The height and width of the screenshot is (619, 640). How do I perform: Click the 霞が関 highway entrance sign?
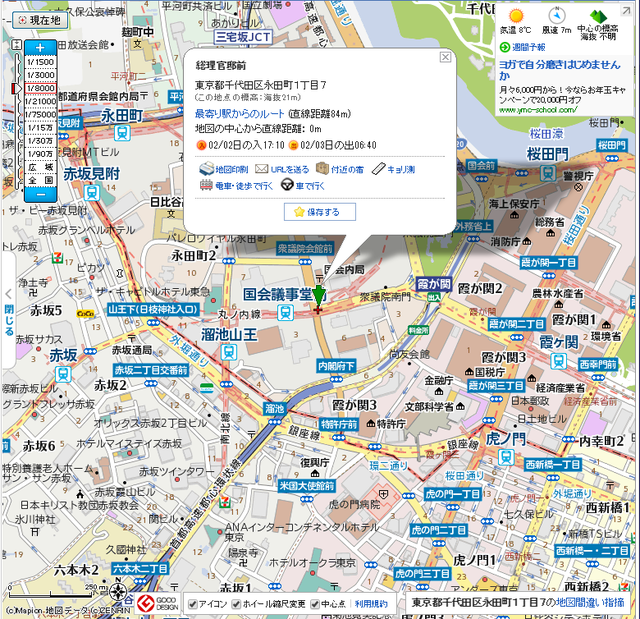433,285
